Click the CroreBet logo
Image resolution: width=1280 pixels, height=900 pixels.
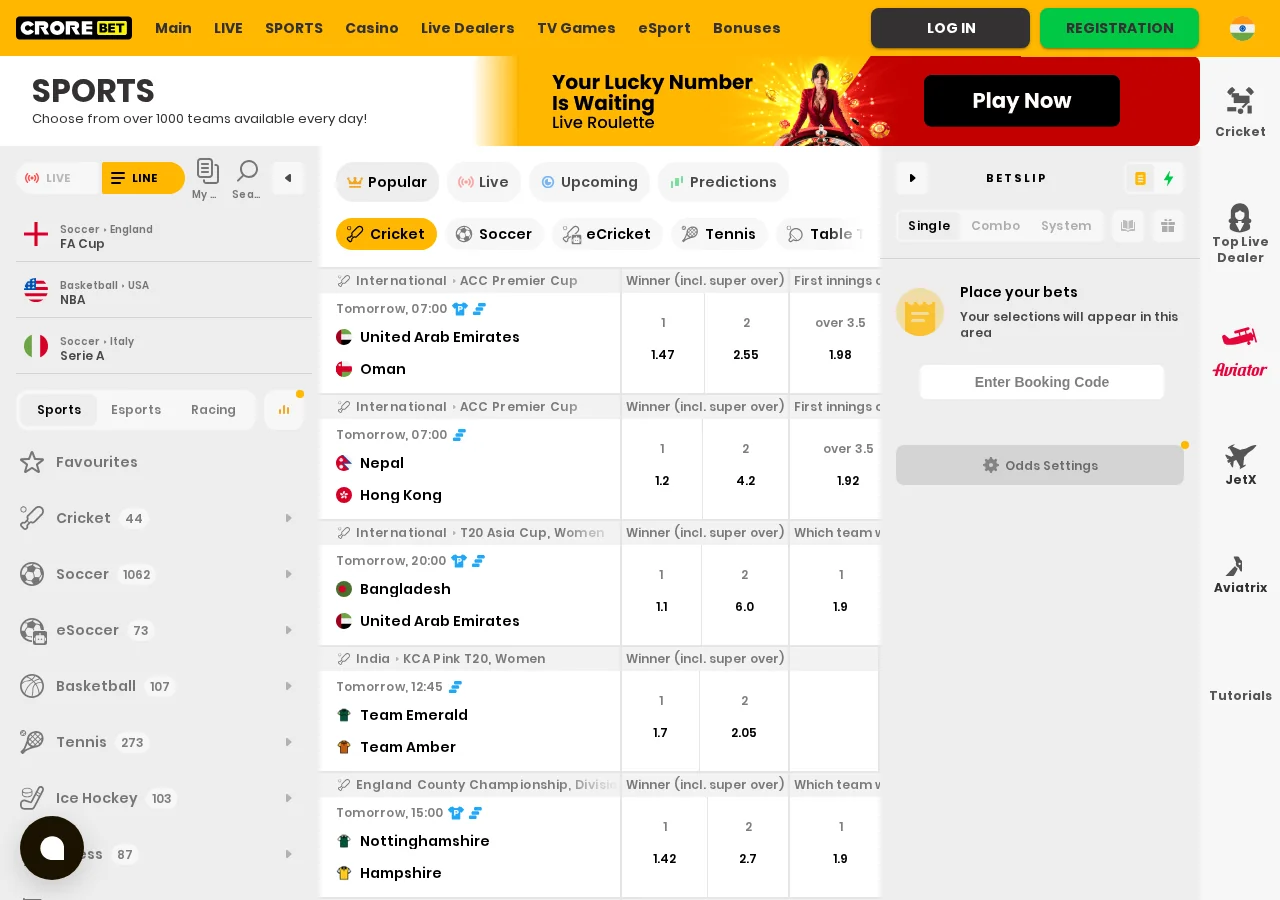[x=74, y=28]
